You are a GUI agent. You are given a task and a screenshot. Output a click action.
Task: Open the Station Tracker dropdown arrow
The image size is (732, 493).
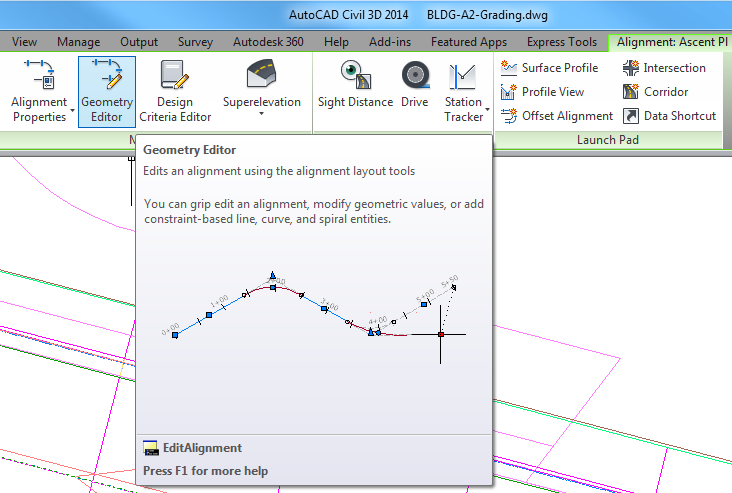pos(487,110)
